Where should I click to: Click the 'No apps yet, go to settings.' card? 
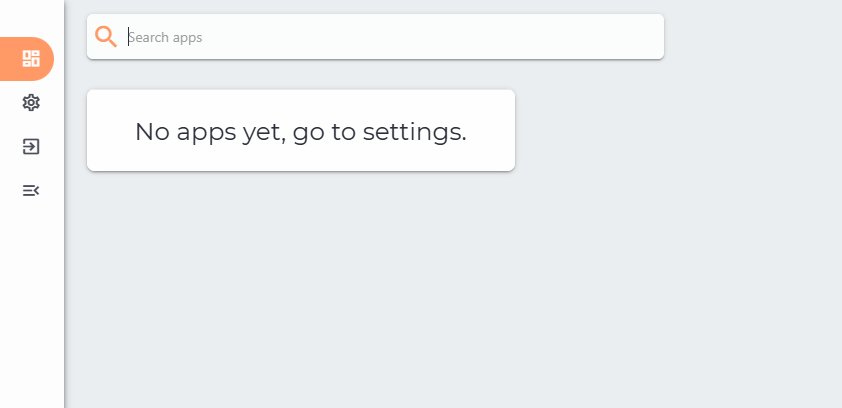coord(301,130)
